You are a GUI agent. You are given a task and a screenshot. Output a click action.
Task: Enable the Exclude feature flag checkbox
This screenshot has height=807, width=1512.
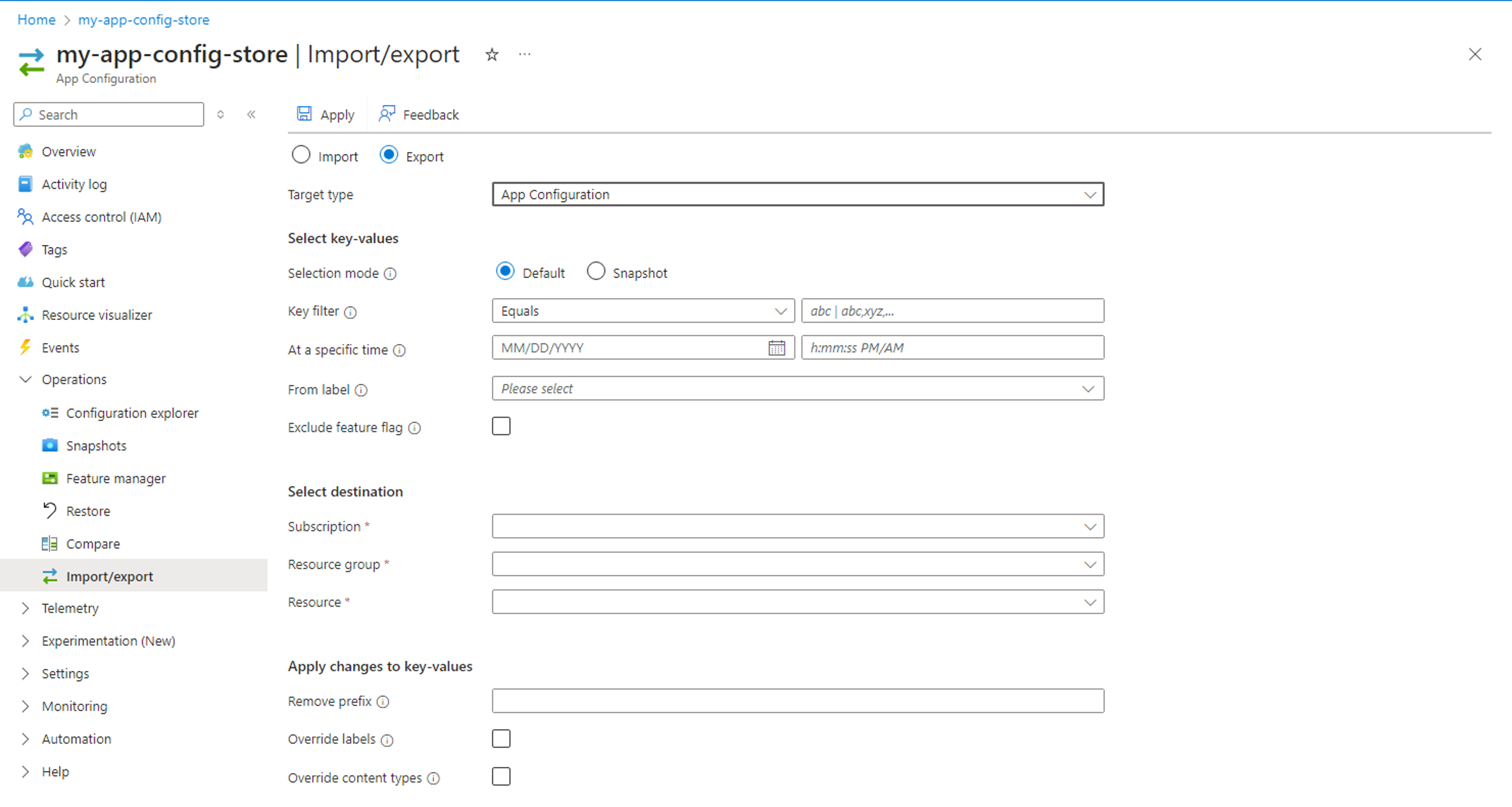501,427
